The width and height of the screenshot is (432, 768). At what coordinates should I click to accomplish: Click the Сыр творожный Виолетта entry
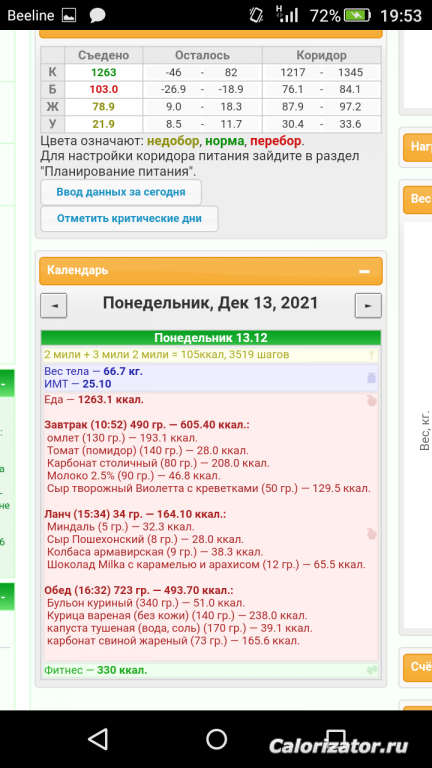tap(209, 488)
